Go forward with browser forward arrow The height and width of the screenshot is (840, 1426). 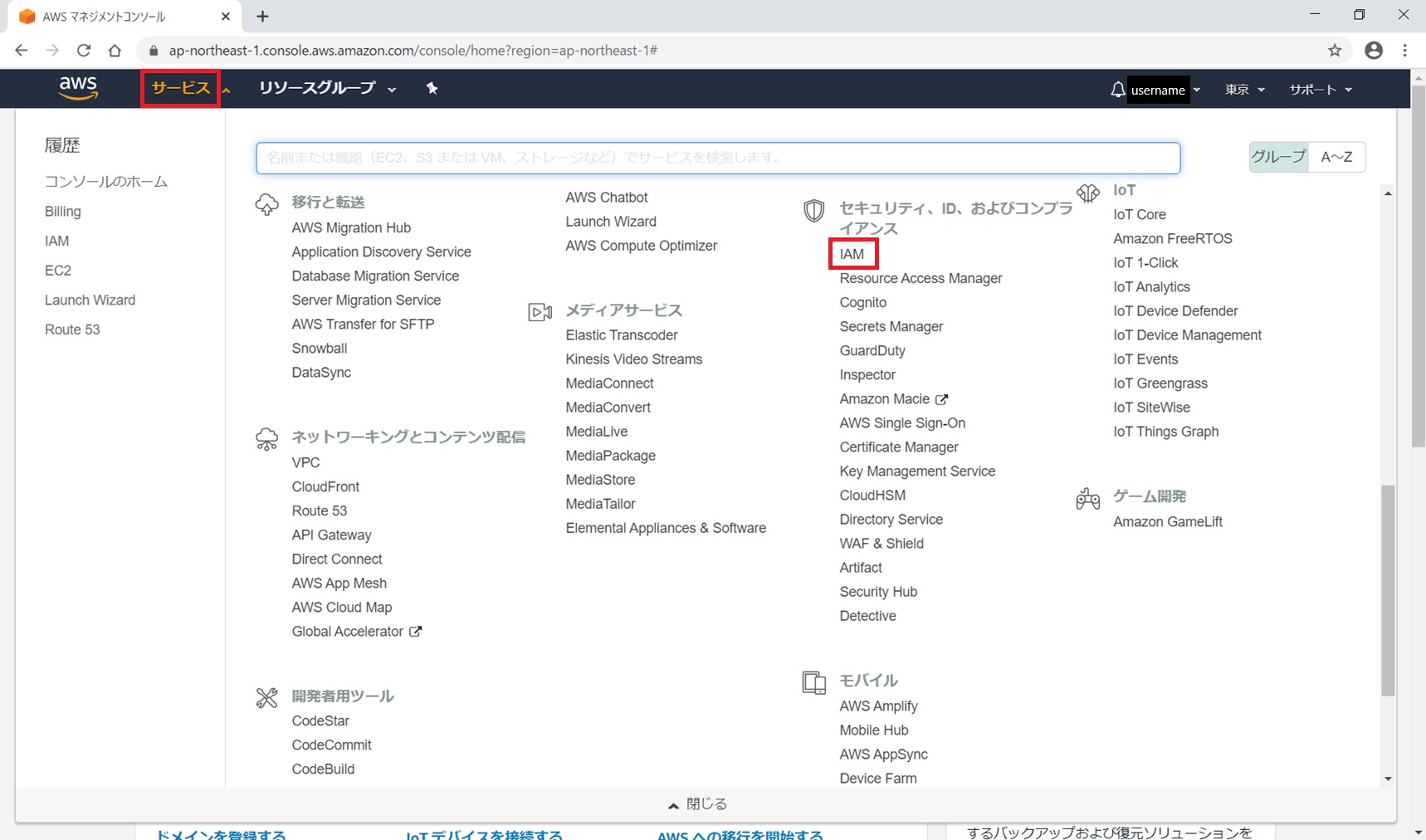click(52, 51)
